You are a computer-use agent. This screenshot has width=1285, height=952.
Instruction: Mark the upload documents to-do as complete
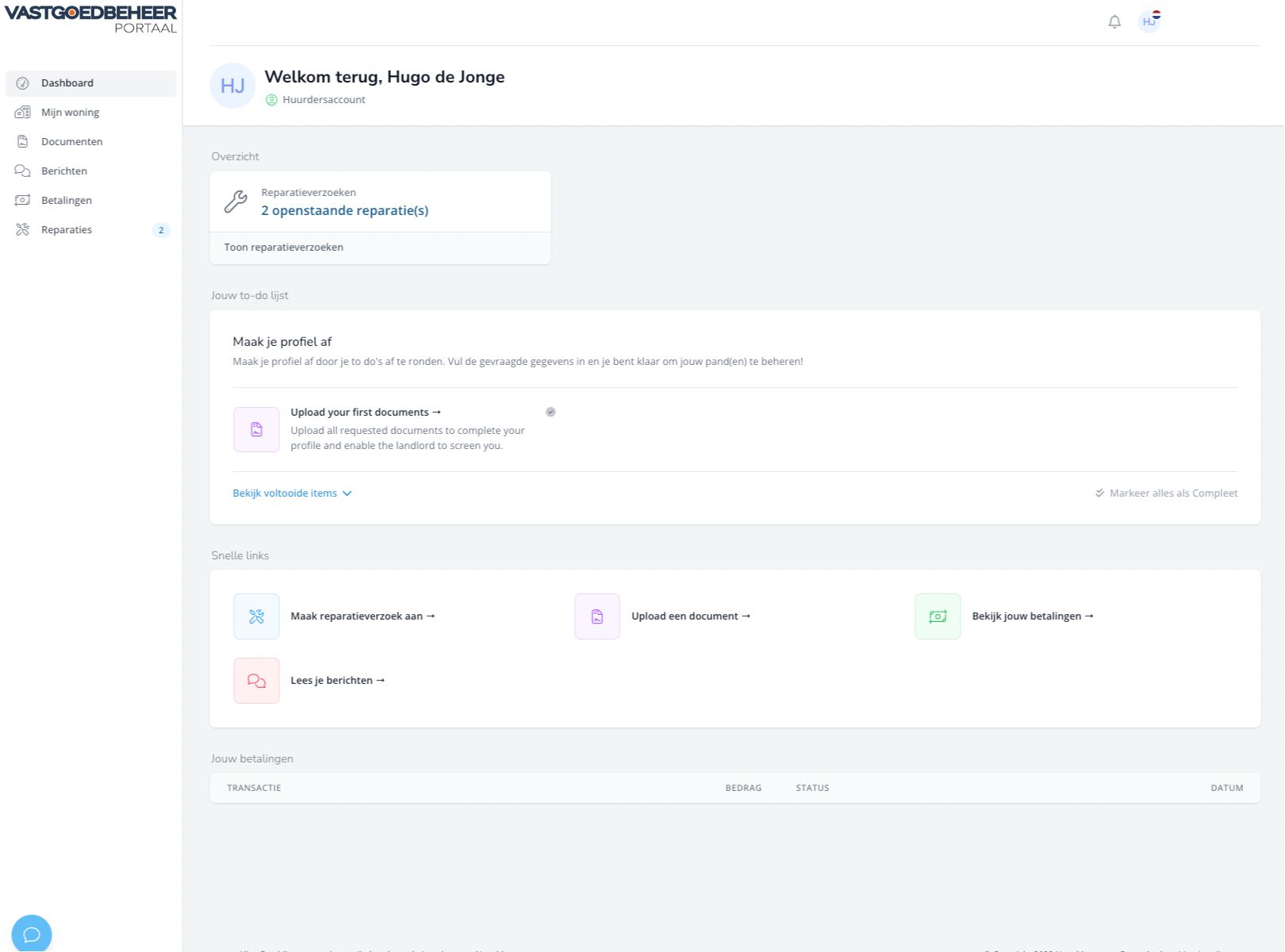pos(550,412)
